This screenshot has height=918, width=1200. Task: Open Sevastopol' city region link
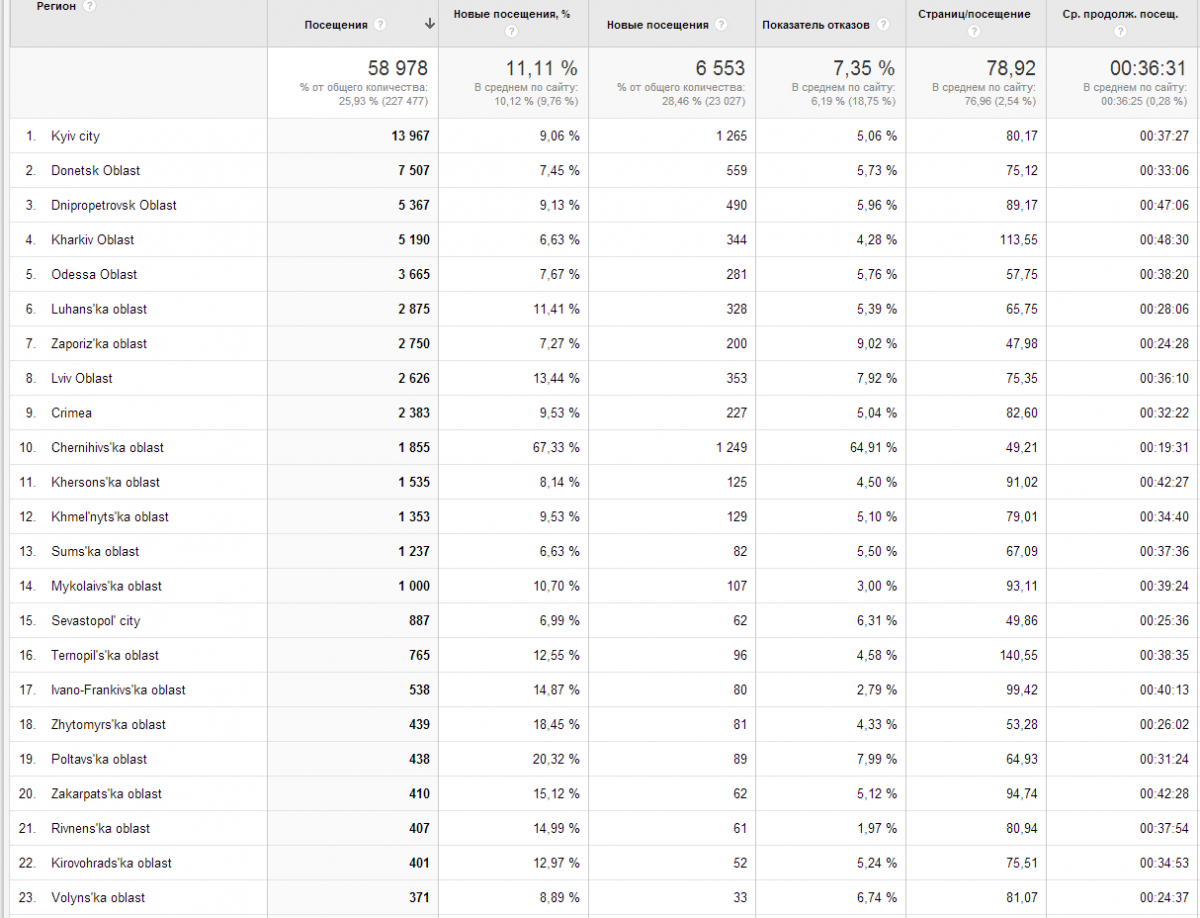(x=96, y=621)
